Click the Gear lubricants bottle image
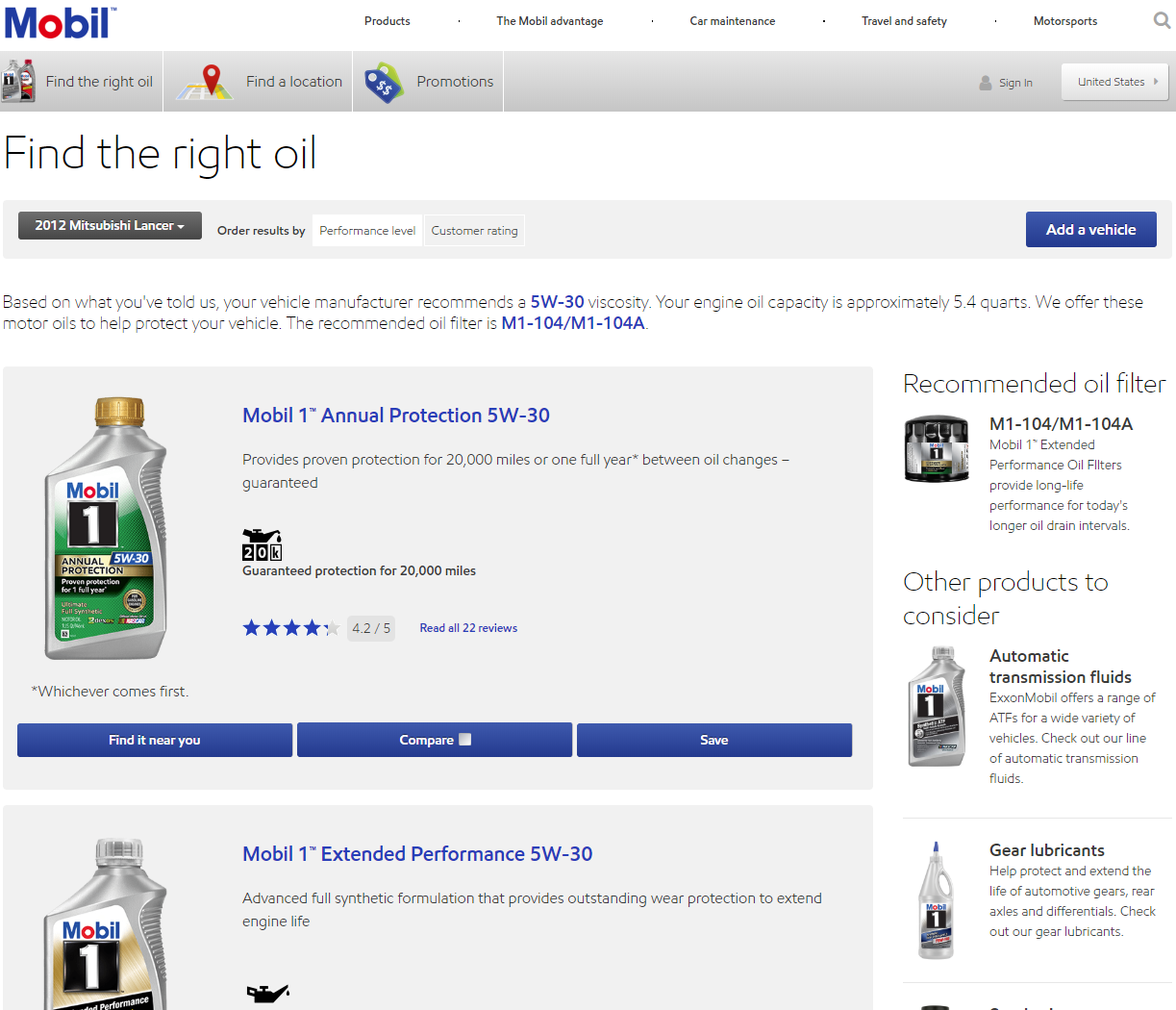 [x=936, y=900]
